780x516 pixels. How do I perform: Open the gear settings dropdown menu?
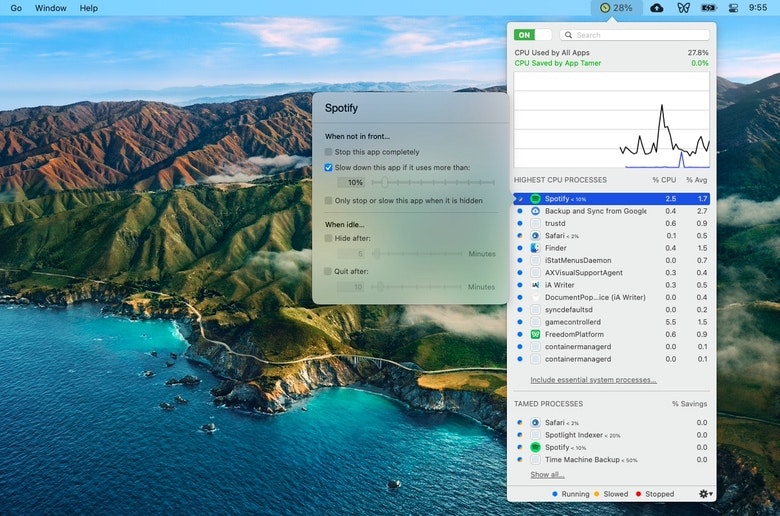705,494
